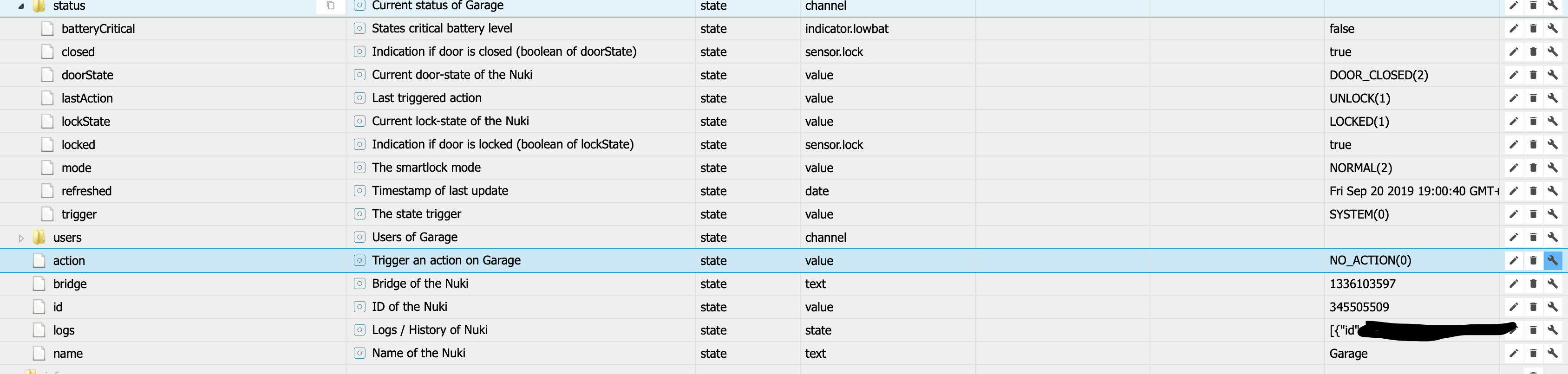1568x374 pixels.
Task: Click the NO_ACTION(0) value cell
Action: point(1370,260)
